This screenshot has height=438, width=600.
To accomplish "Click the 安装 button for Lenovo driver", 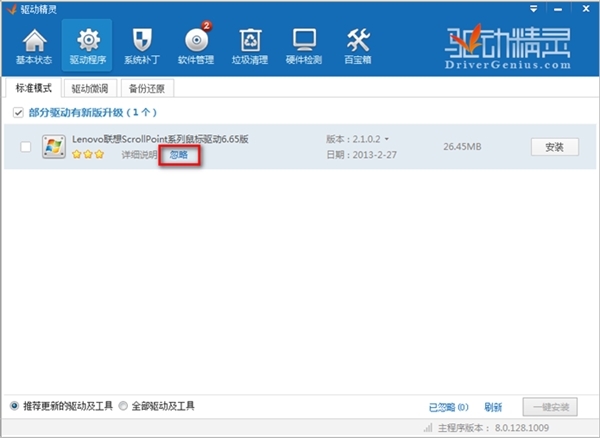I will [x=553, y=147].
